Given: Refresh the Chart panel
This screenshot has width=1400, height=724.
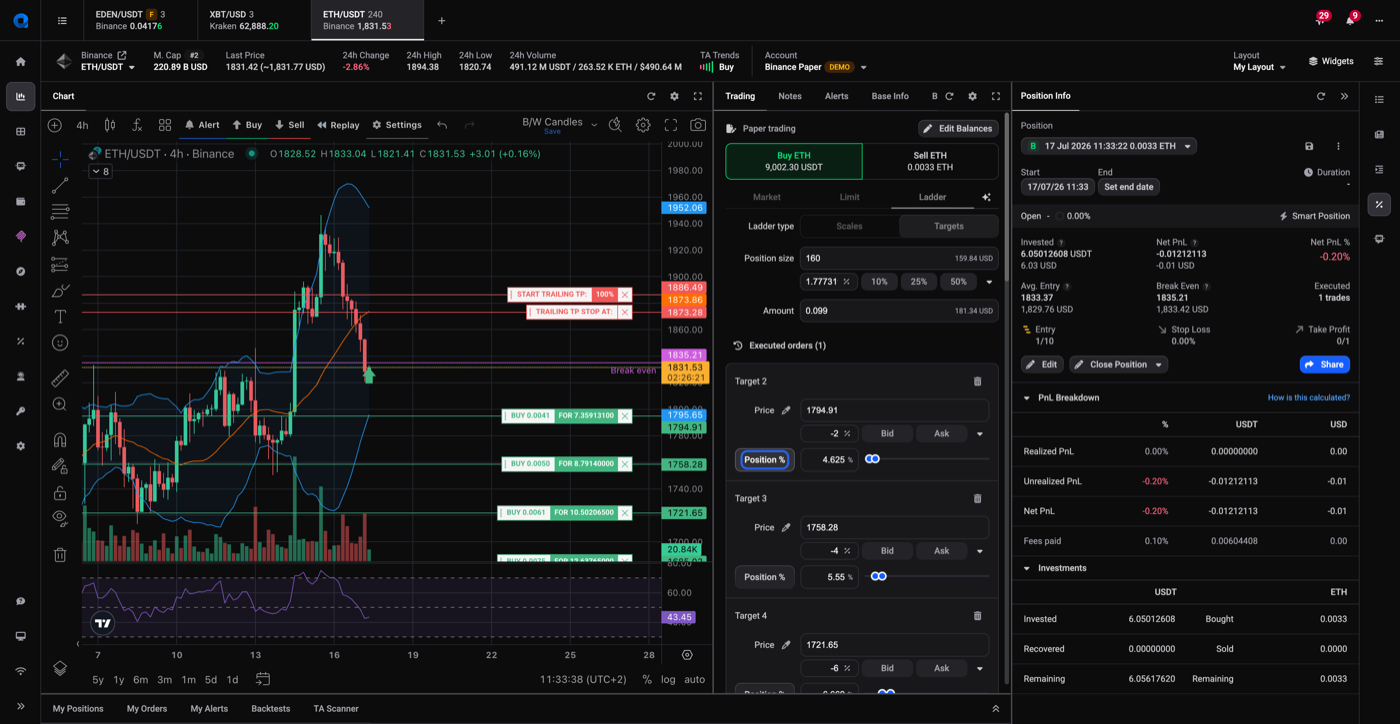Looking at the screenshot, I should (x=651, y=96).
